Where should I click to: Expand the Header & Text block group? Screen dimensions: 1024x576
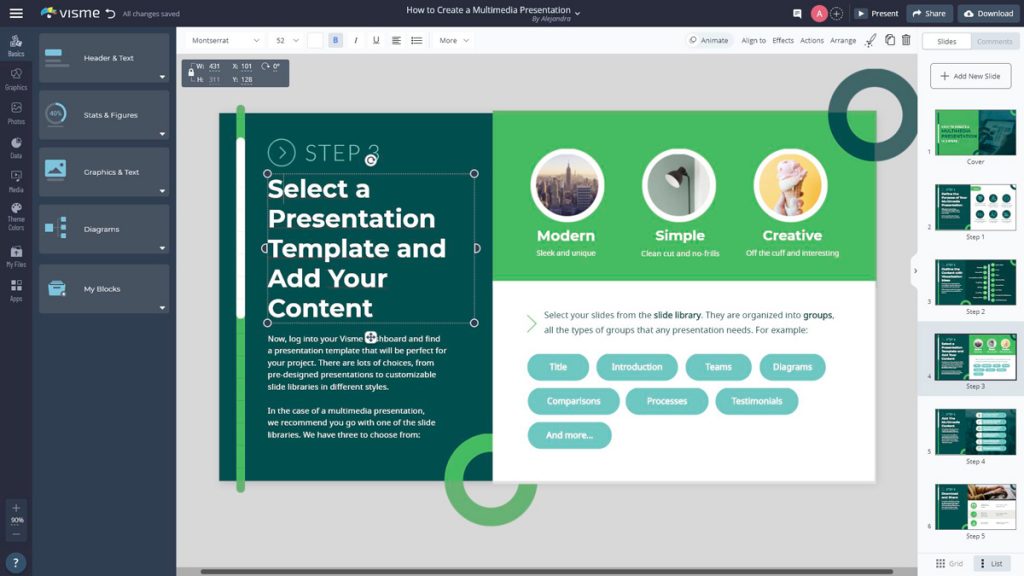tap(104, 58)
